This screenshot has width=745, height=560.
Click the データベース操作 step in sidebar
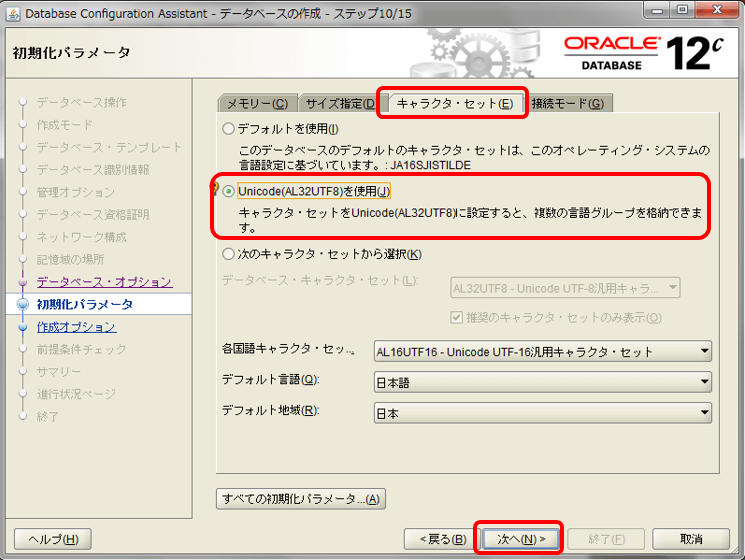[x=82, y=102]
